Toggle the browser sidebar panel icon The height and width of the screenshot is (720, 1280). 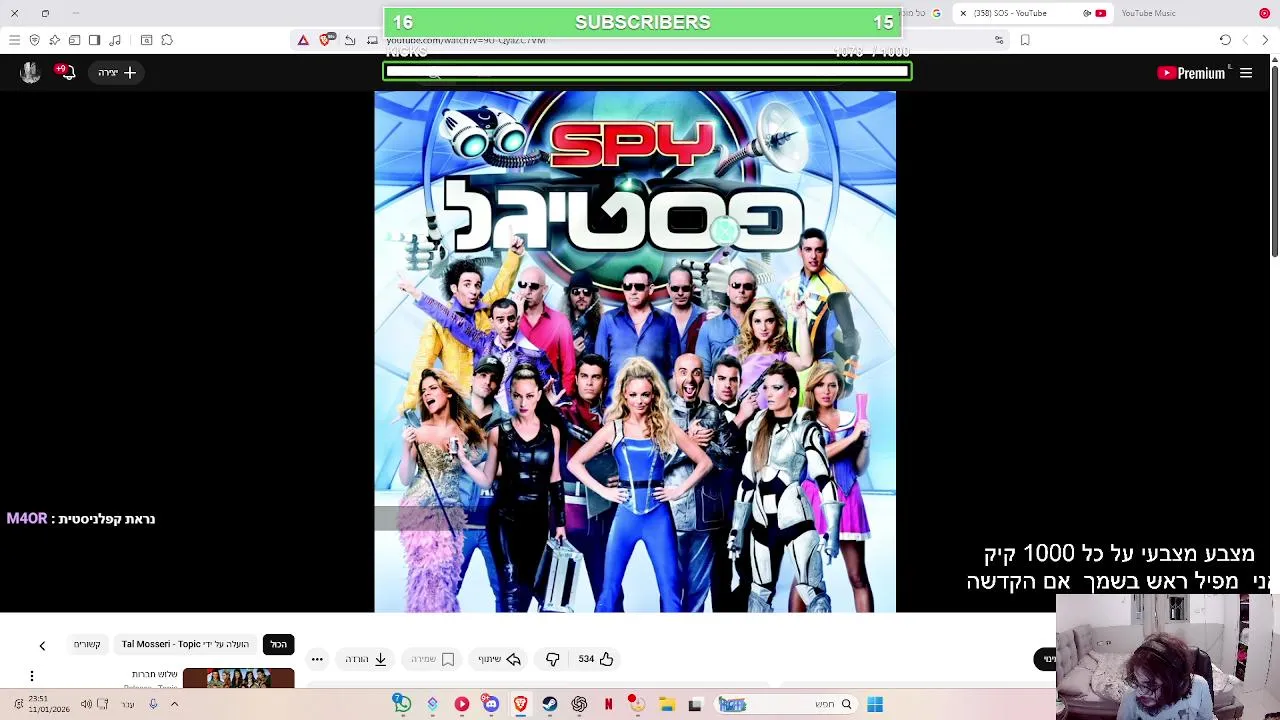94,40
